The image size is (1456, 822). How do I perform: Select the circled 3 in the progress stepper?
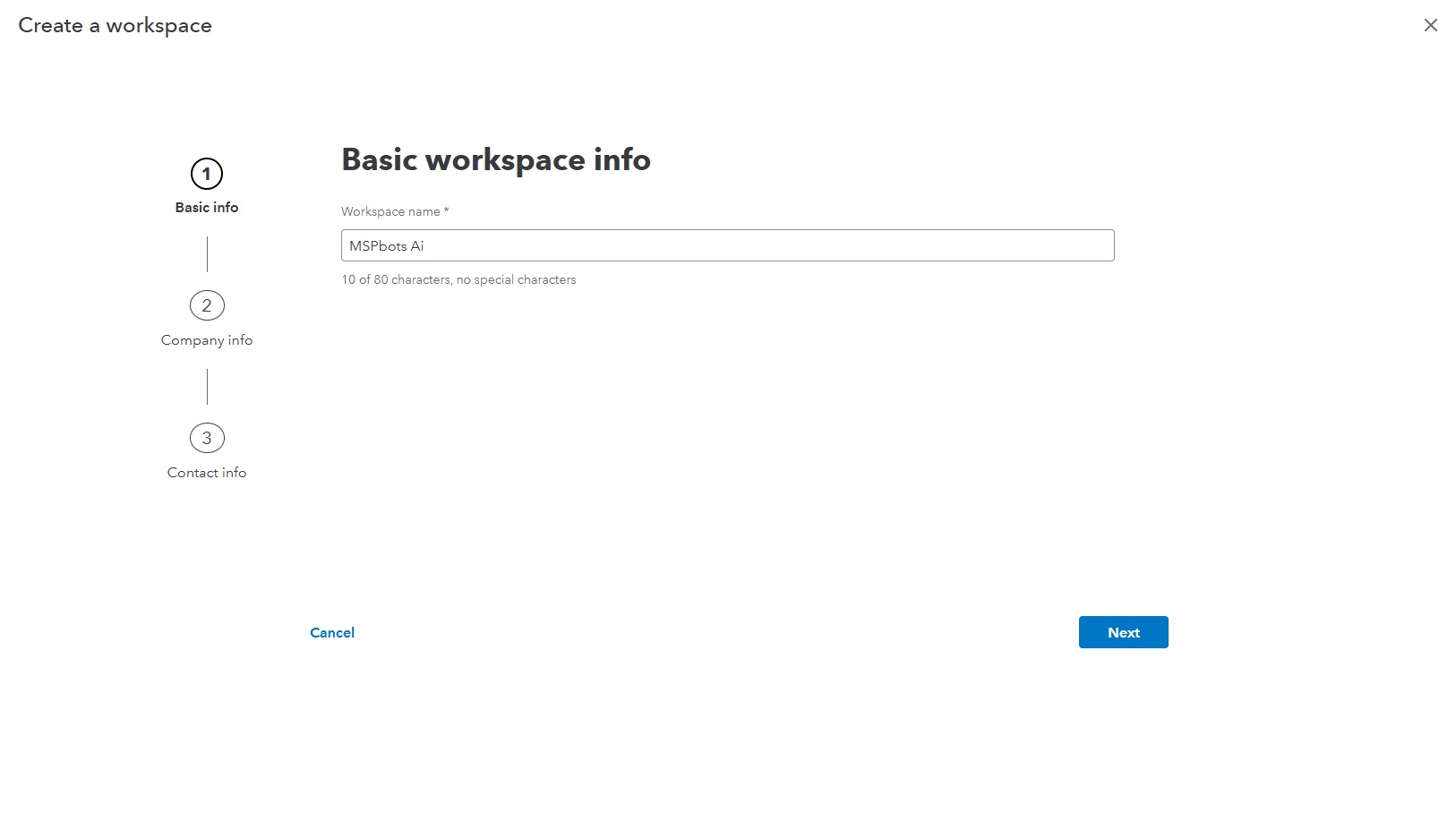click(207, 438)
